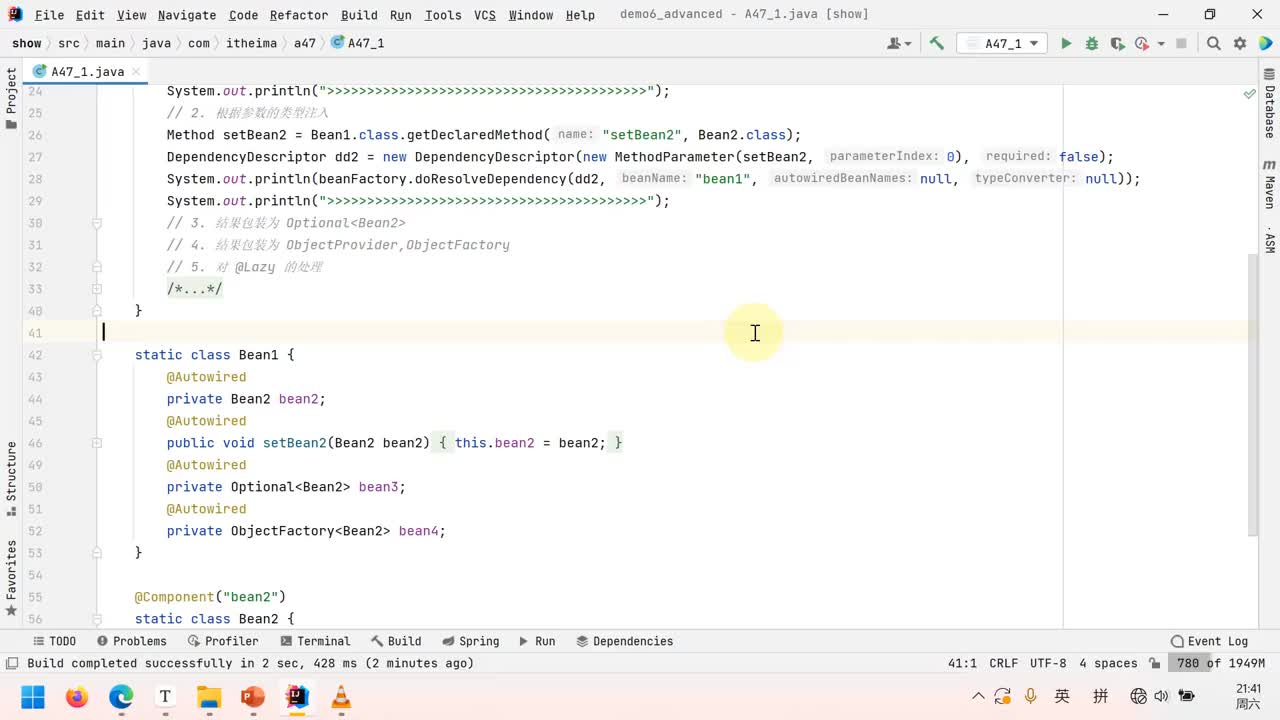1280x720 pixels.
Task: Open the Structure tool window
Action: pos(11,479)
